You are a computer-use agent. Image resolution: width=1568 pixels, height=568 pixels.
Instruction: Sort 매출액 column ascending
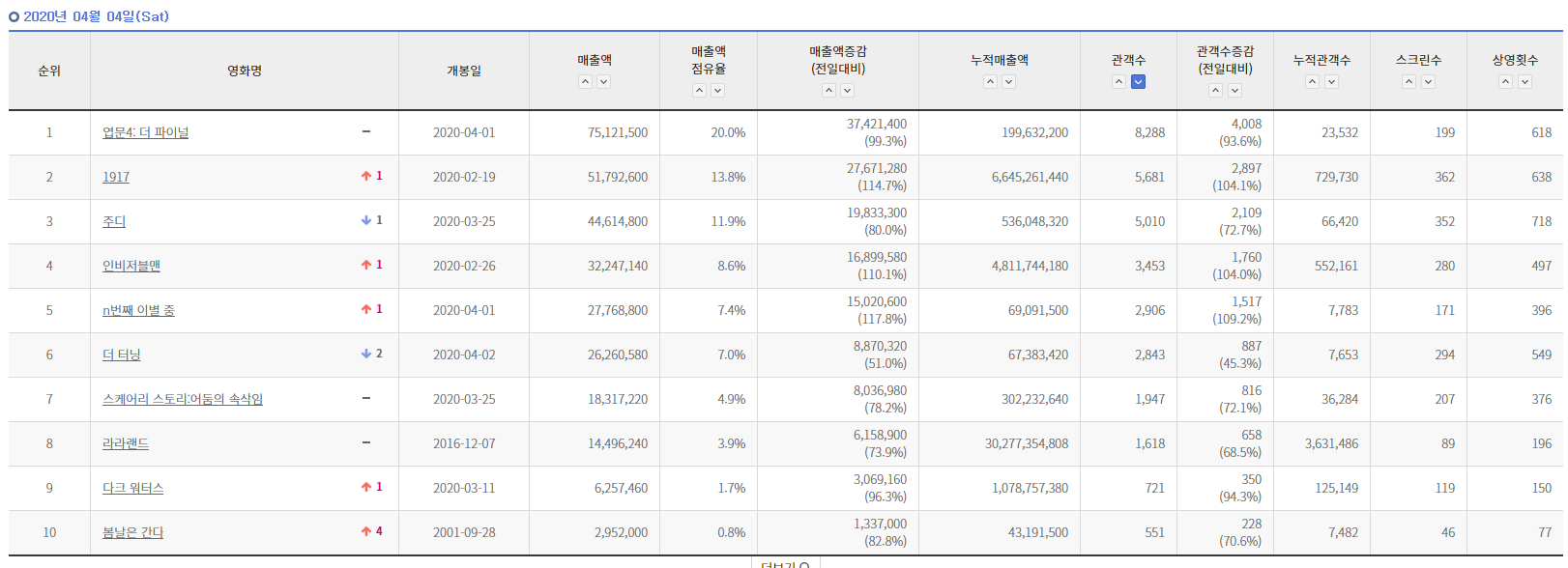click(585, 82)
